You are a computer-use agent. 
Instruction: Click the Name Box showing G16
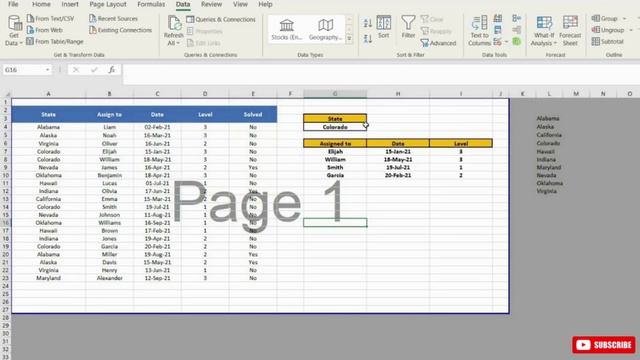[x=23, y=70]
